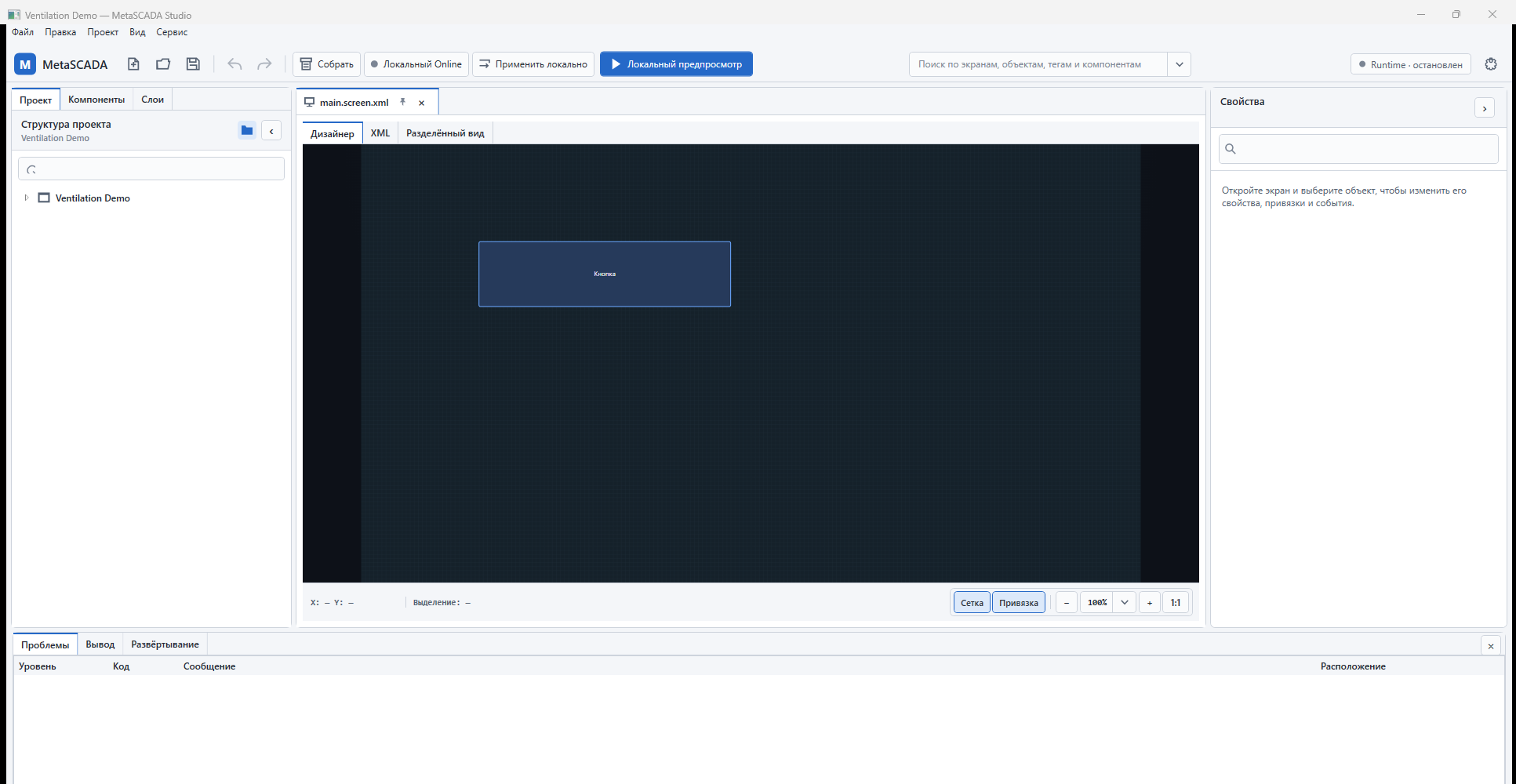
Task: Undo the last action arrow
Action: coord(234,64)
